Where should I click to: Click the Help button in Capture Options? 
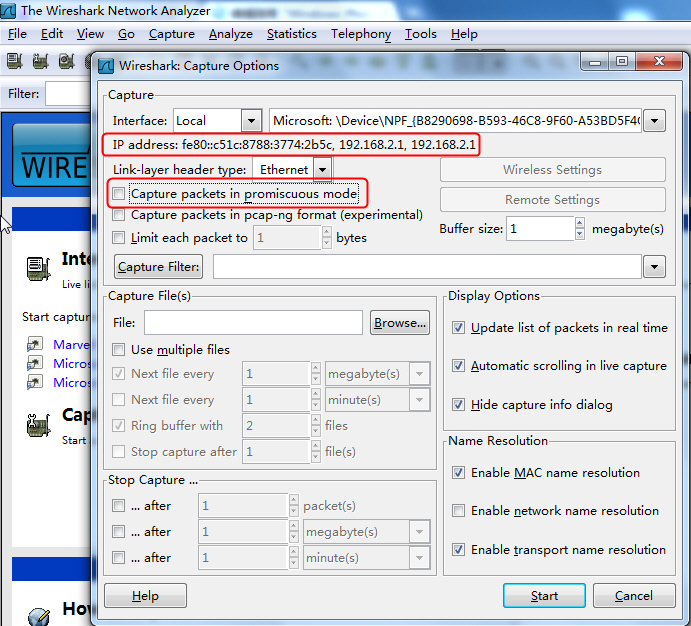[145, 596]
